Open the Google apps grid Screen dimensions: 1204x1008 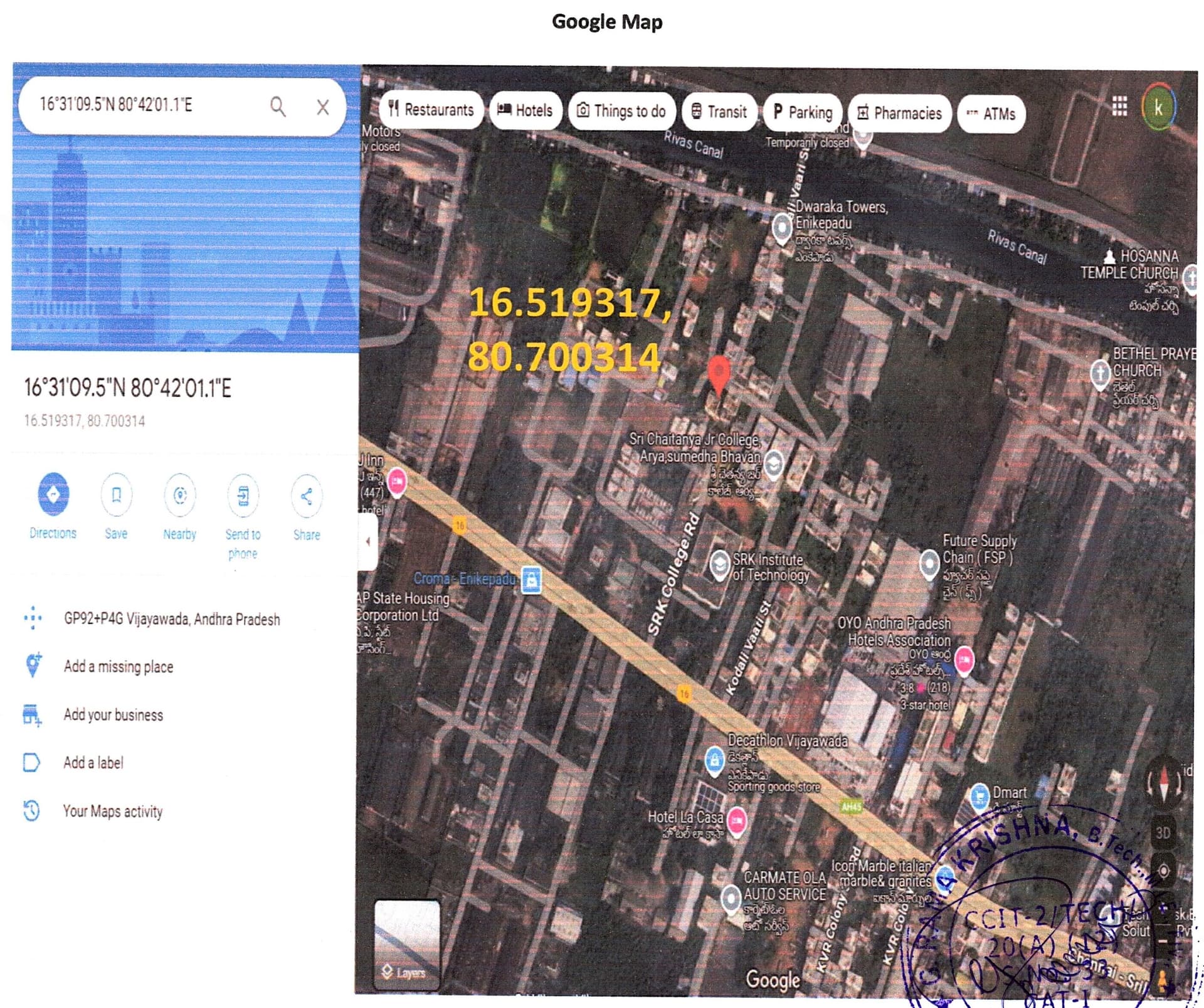(1119, 106)
